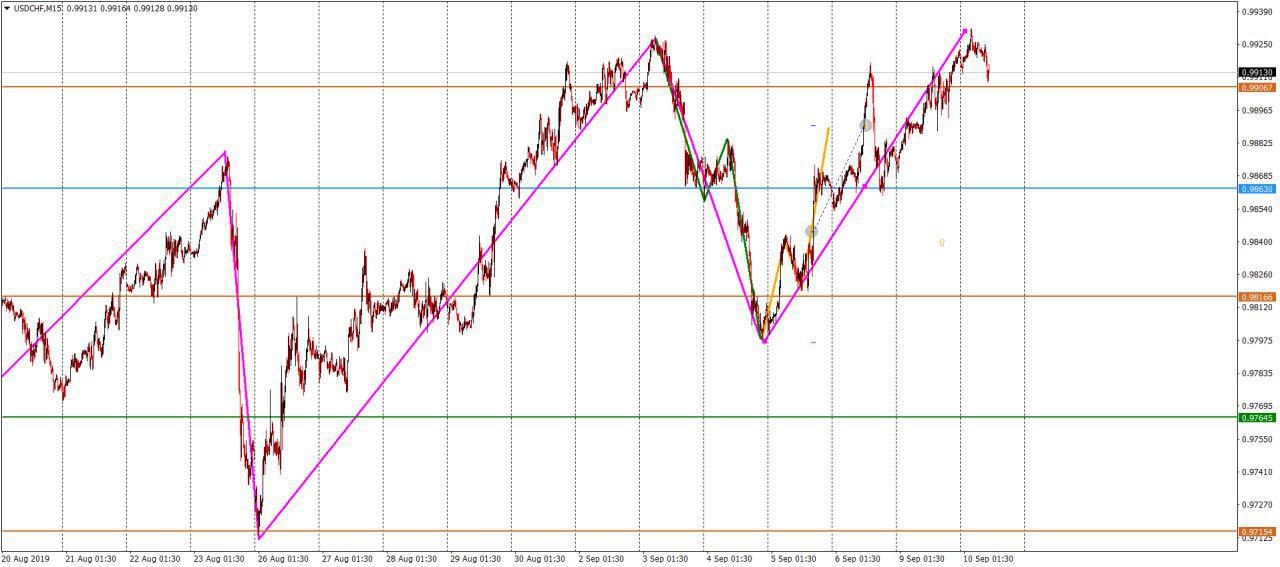The width and height of the screenshot is (1280, 567).
Task: Click the 23 Aug 01:30 time label
Action: (x=218, y=558)
